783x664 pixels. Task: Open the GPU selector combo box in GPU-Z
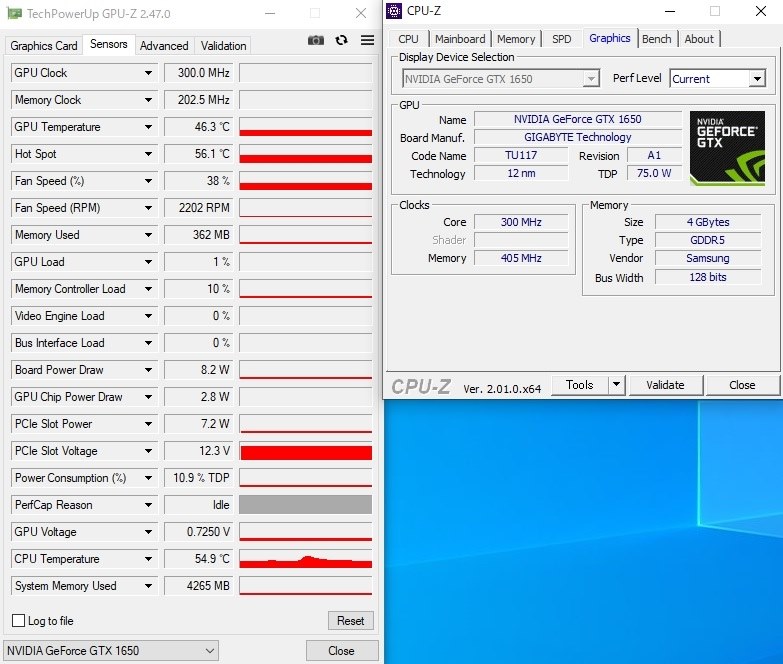click(111, 651)
